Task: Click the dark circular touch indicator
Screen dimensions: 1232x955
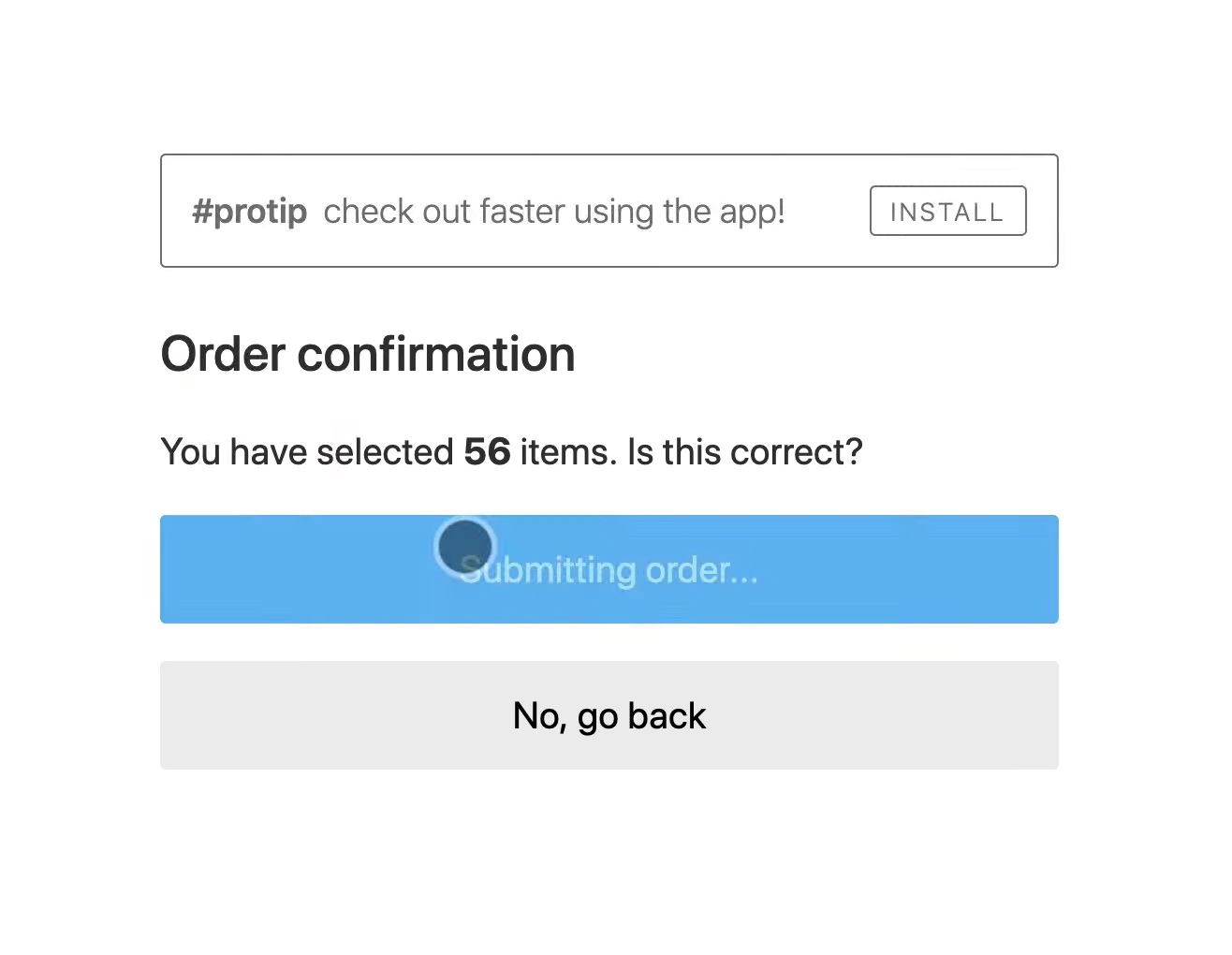Action: click(464, 546)
